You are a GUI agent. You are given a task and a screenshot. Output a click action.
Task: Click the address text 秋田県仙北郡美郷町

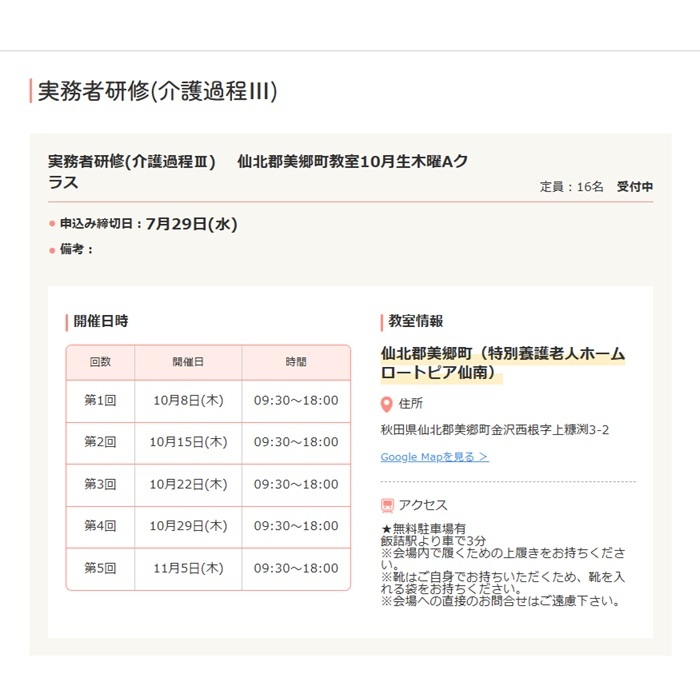[494, 430]
